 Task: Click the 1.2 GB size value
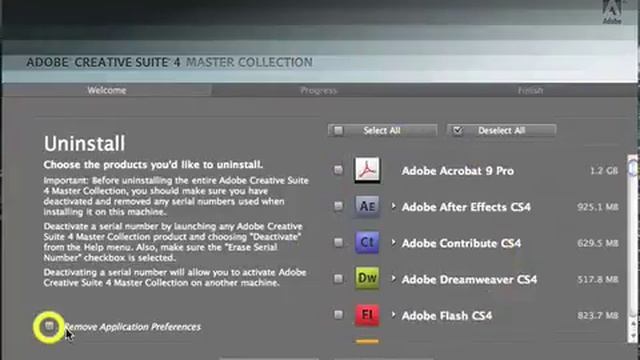604,171
